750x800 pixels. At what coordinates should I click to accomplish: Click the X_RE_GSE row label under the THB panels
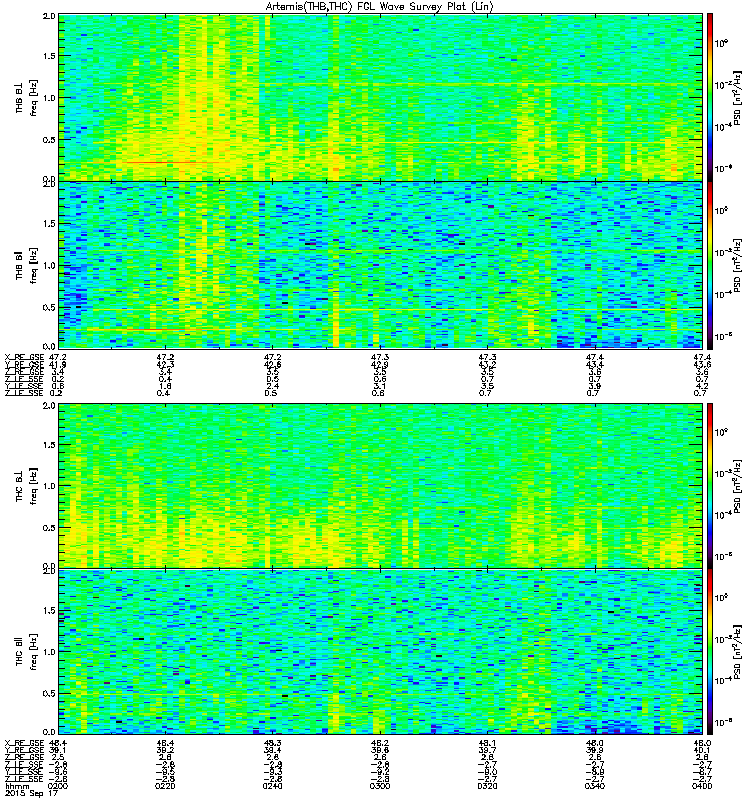pyautogui.click(x=24, y=357)
